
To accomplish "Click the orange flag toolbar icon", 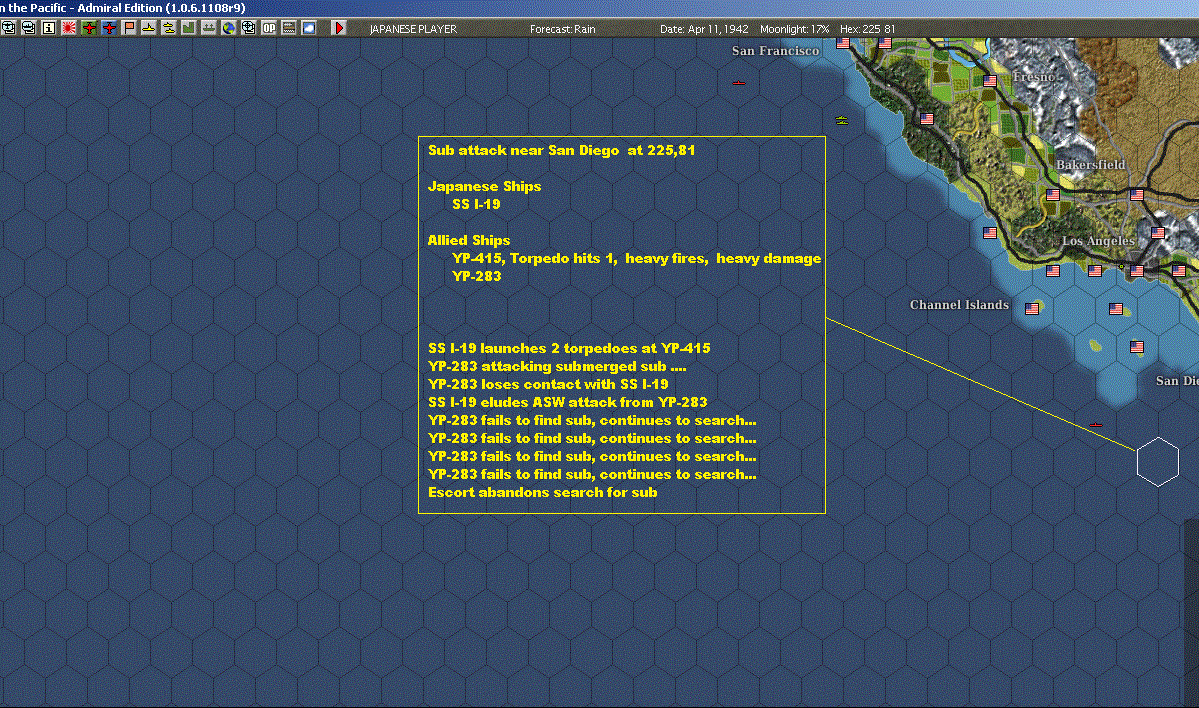I will pyautogui.click(x=128, y=28).
